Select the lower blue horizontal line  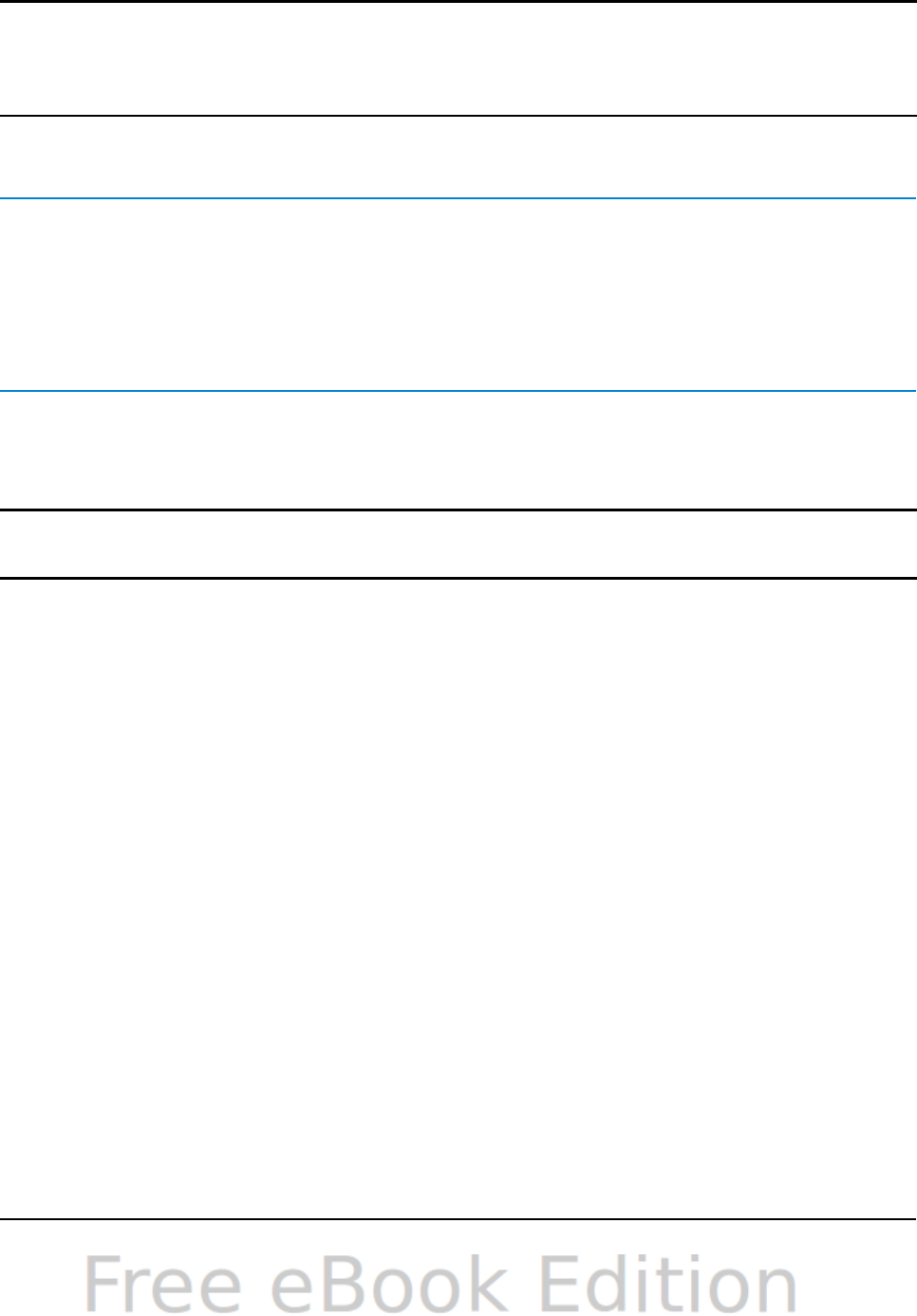pyautogui.click(x=458, y=391)
